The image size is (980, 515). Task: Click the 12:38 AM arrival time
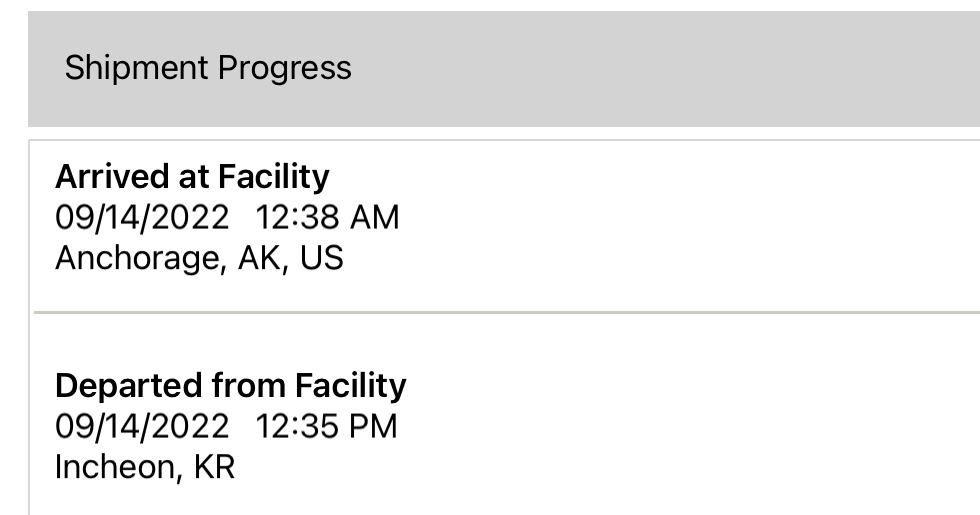327,217
